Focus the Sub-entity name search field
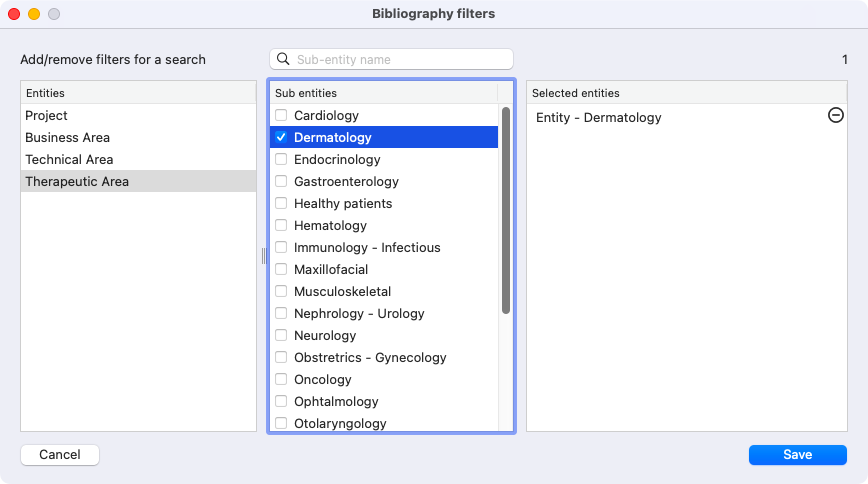868x484 pixels. pos(391,59)
